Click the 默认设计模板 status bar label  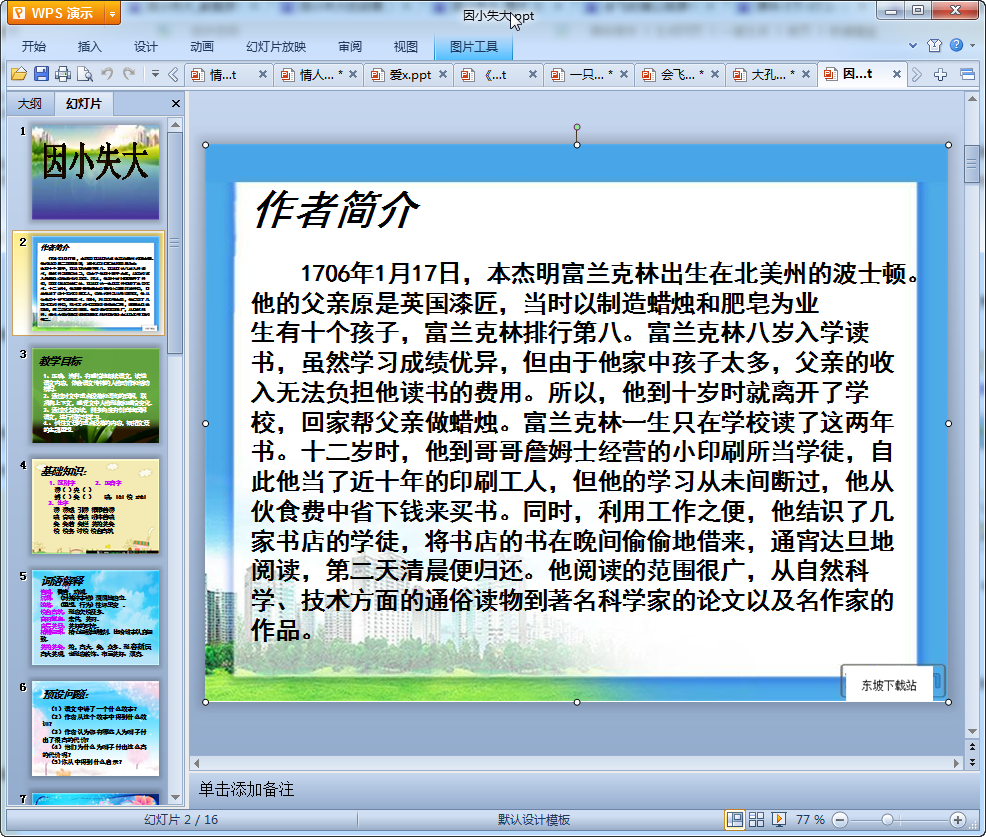pos(534,819)
